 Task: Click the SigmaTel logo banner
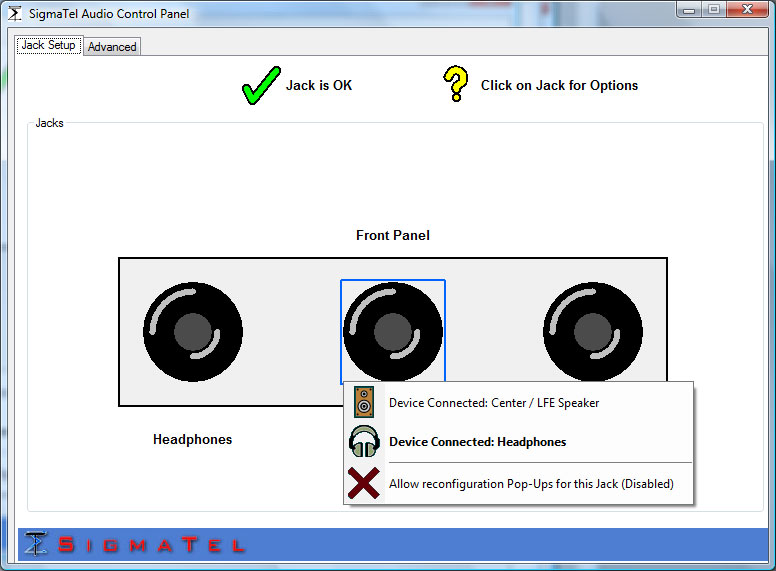(x=392, y=544)
